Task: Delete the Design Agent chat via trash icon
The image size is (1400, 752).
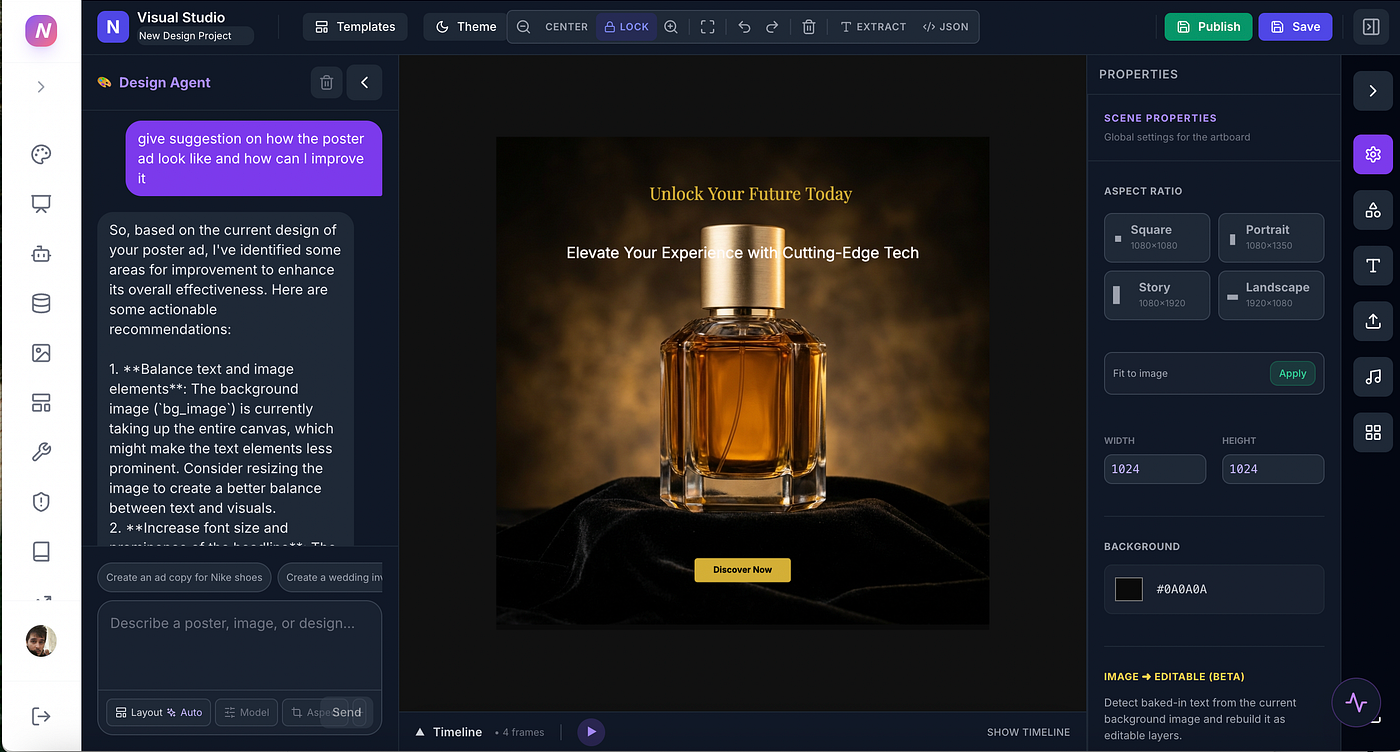Action: point(326,83)
